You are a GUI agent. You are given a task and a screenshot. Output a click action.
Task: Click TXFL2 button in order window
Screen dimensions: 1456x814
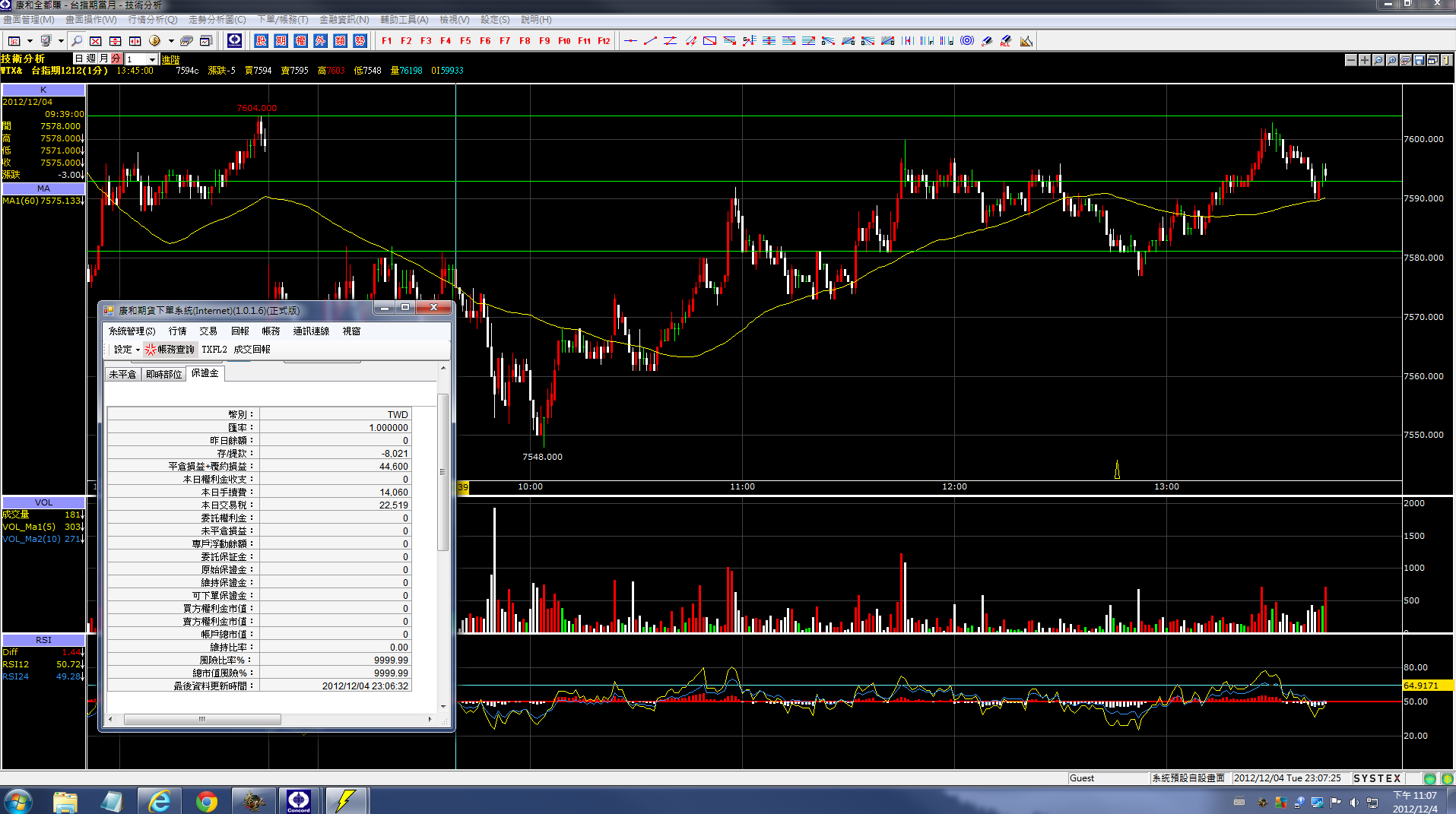pyautogui.click(x=214, y=350)
